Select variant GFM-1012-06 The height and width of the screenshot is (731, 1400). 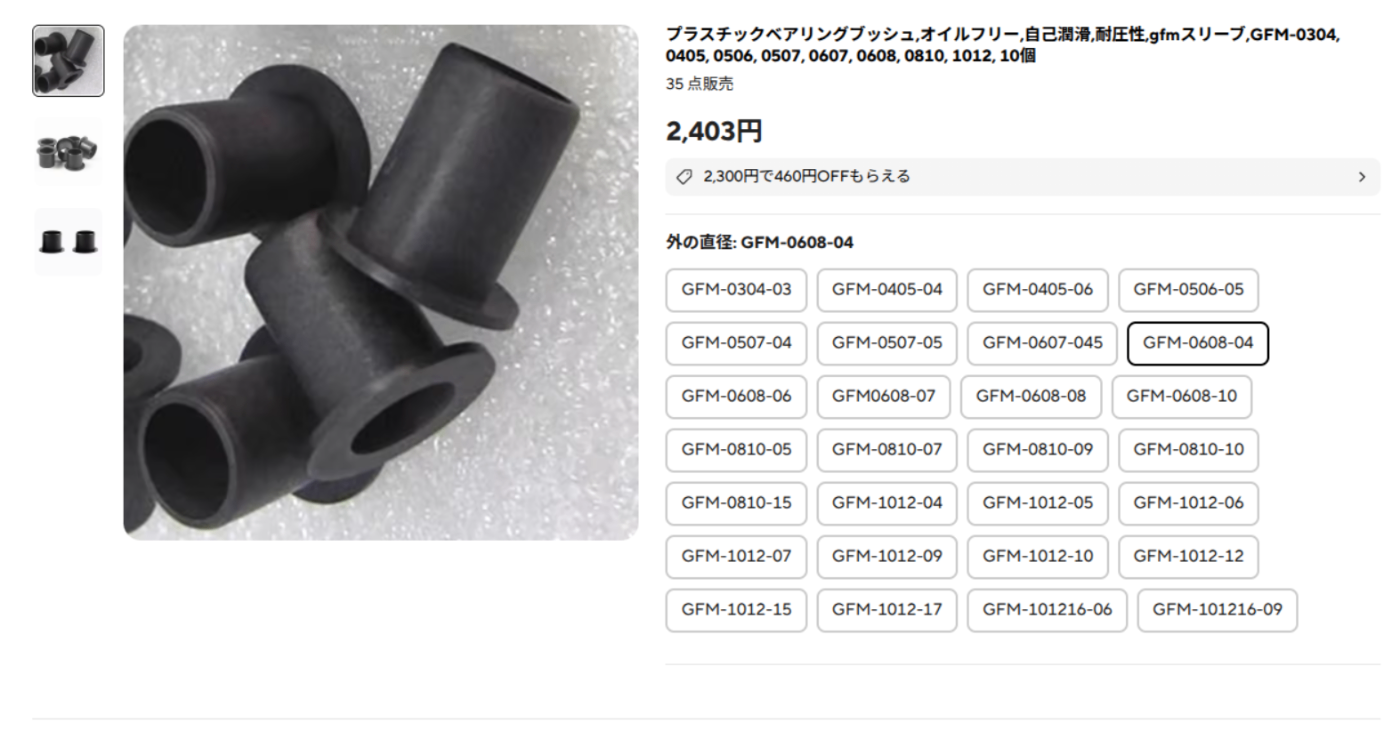point(1188,503)
